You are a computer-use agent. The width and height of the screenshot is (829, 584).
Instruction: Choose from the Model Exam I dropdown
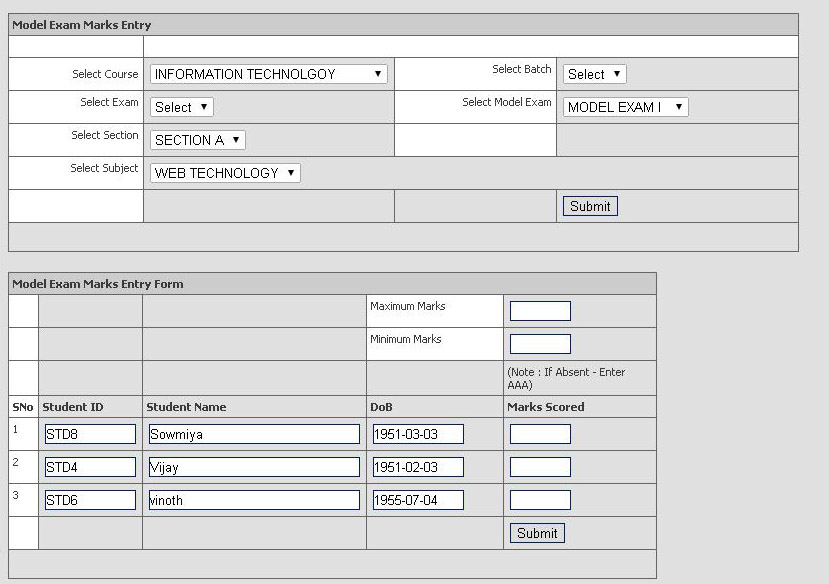coord(625,107)
